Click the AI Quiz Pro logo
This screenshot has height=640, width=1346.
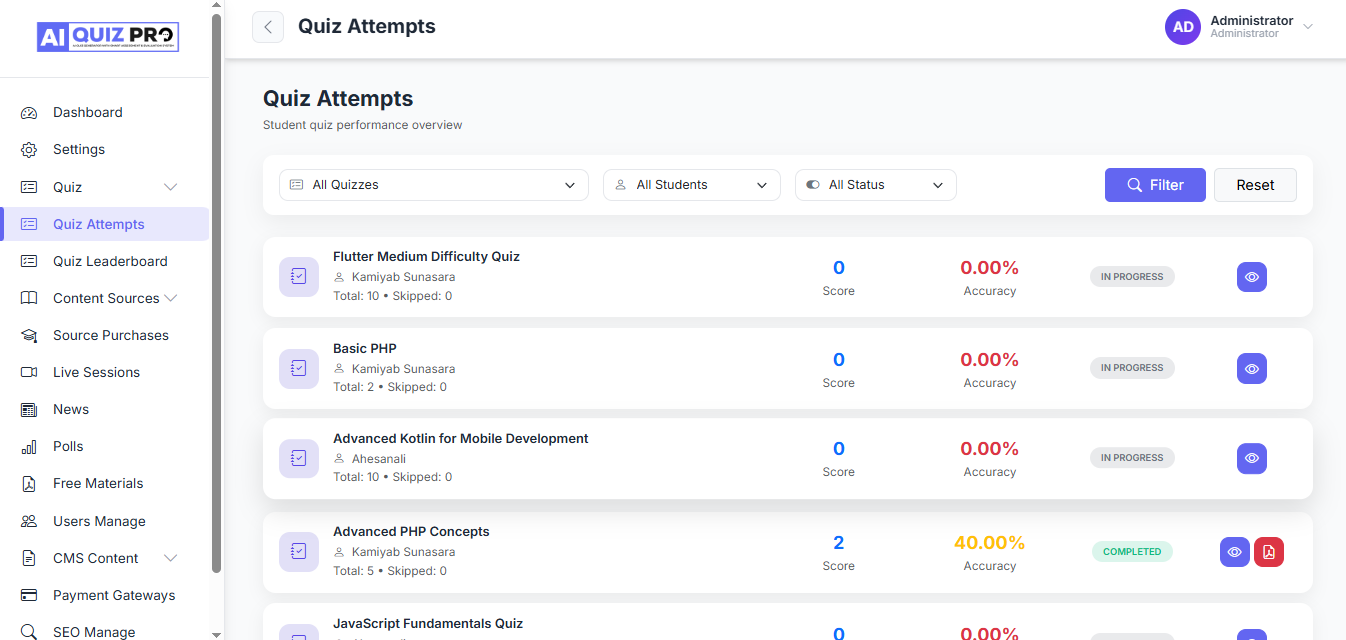click(108, 36)
